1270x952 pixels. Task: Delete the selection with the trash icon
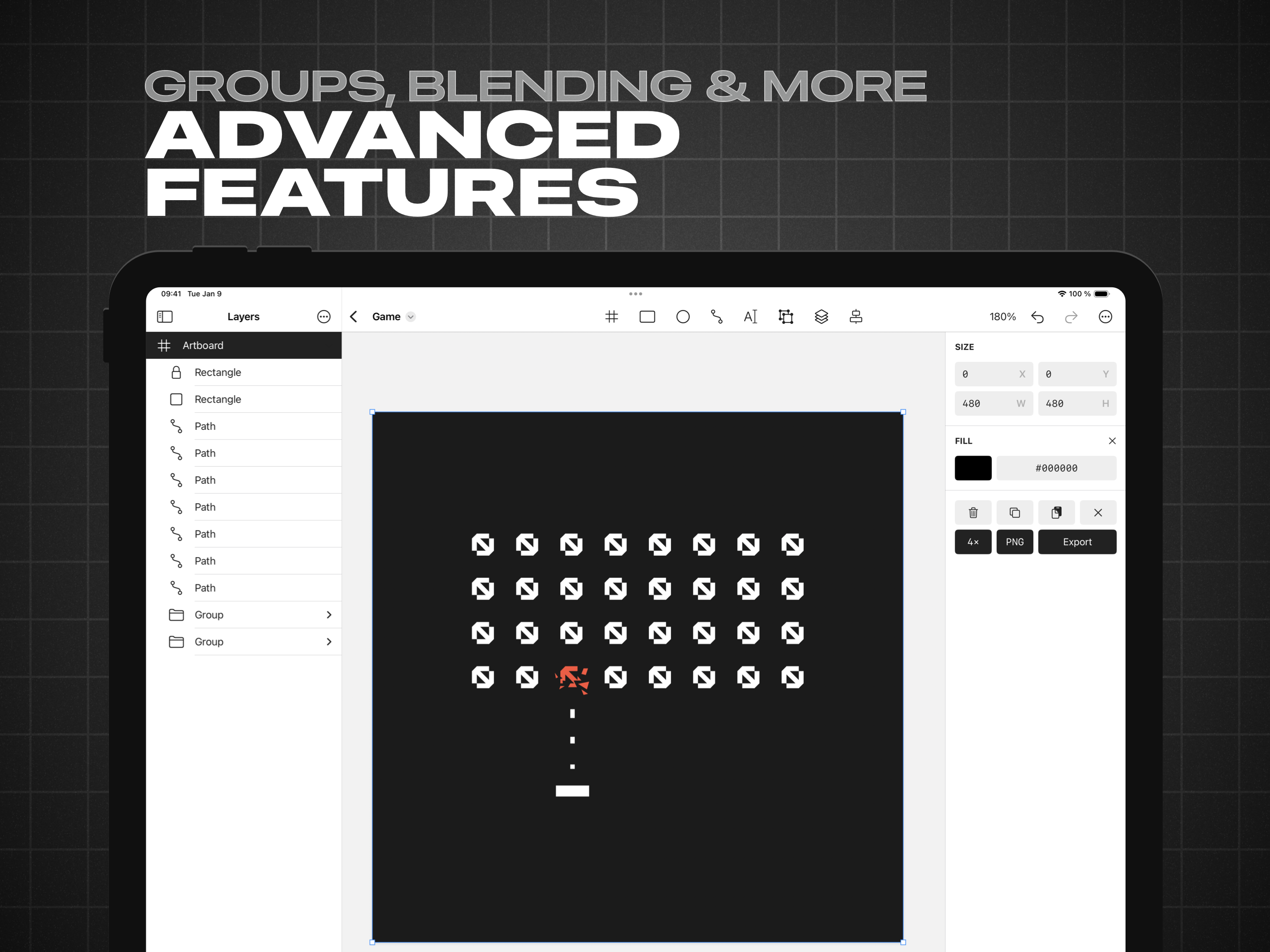(x=973, y=512)
